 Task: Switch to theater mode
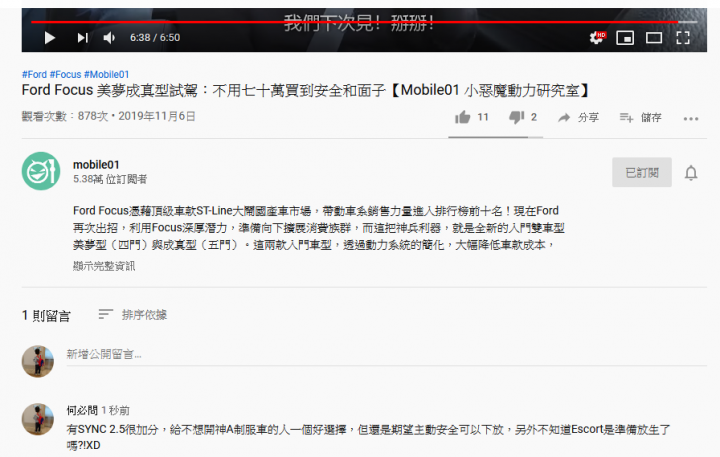654,38
